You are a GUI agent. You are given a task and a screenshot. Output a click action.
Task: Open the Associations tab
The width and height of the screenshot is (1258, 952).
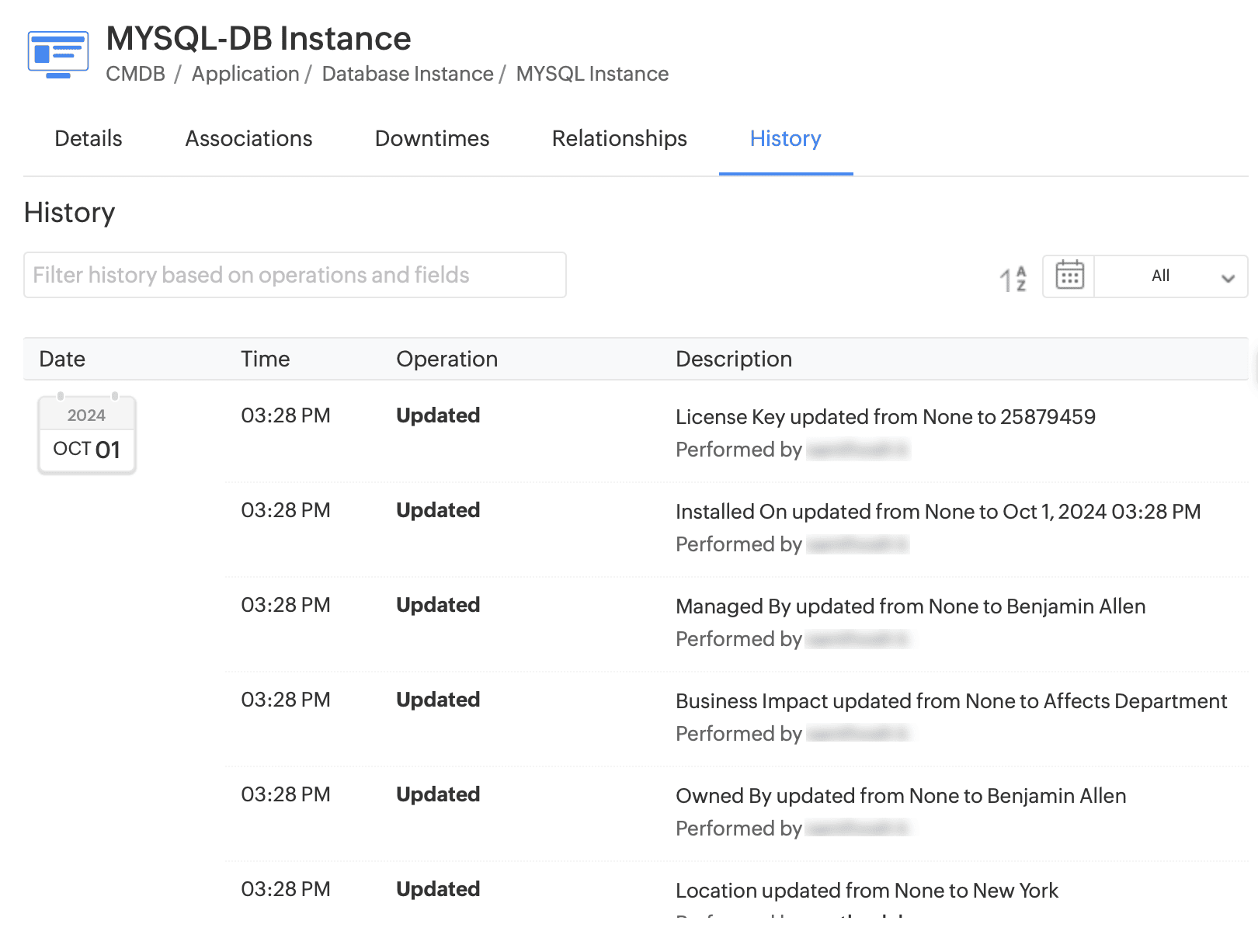click(x=248, y=138)
